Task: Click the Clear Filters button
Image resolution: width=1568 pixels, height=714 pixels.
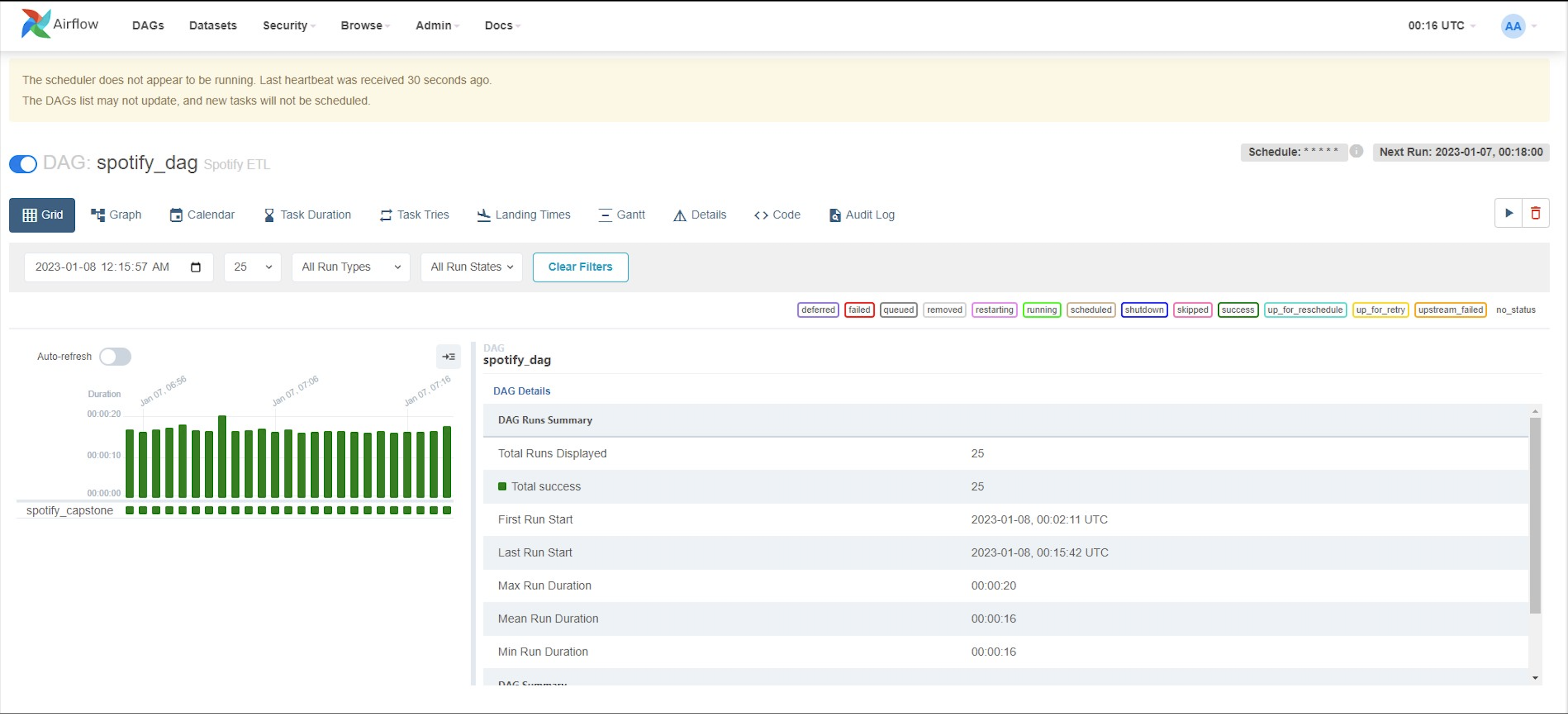Action: point(580,267)
